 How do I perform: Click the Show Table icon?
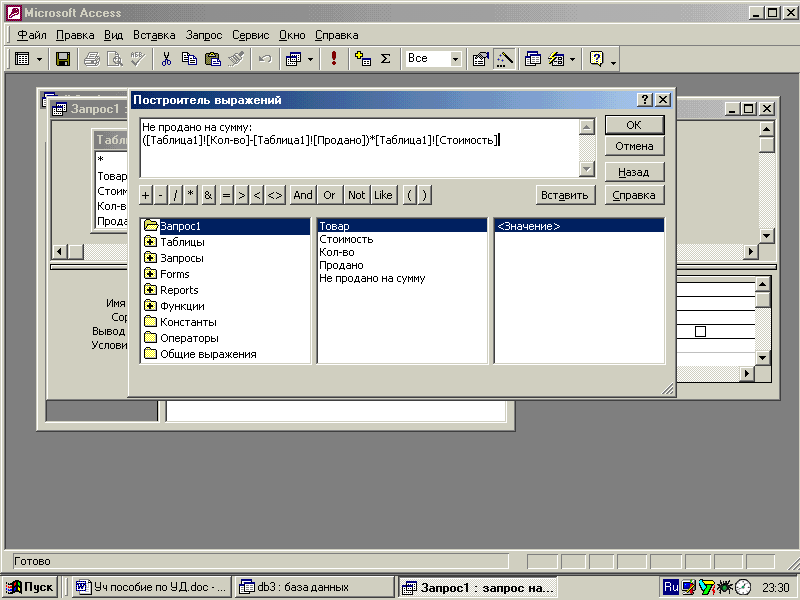coord(363,59)
